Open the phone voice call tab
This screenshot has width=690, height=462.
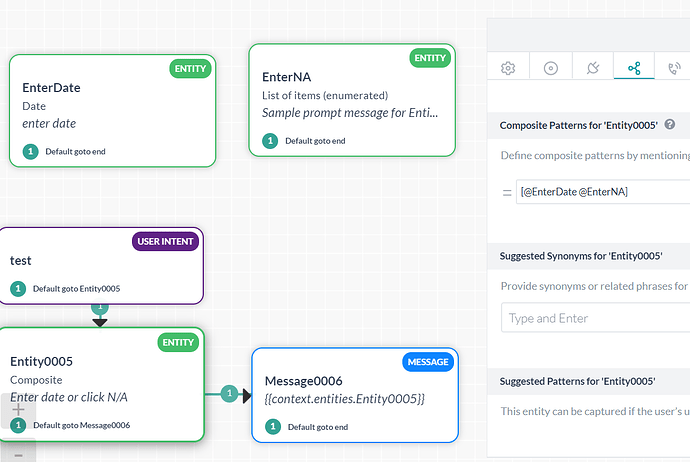[675, 68]
